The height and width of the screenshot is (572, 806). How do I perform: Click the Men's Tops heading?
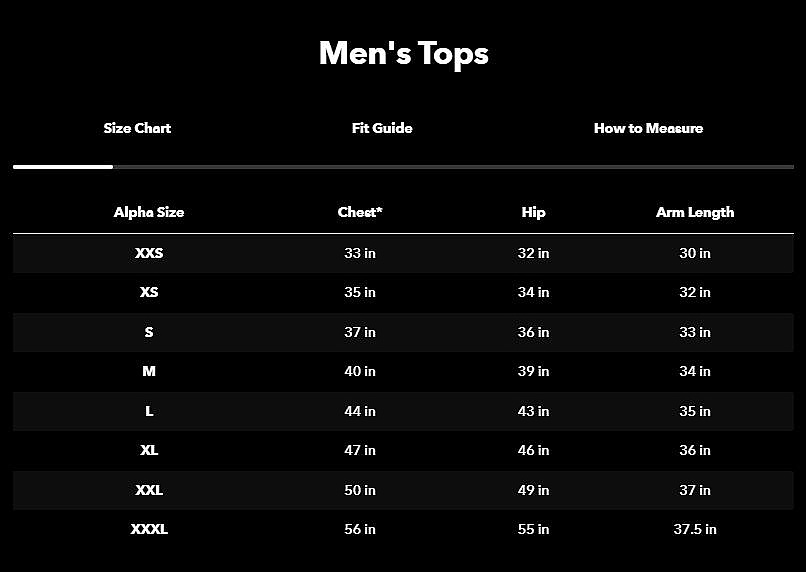click(x=403, y=53)
